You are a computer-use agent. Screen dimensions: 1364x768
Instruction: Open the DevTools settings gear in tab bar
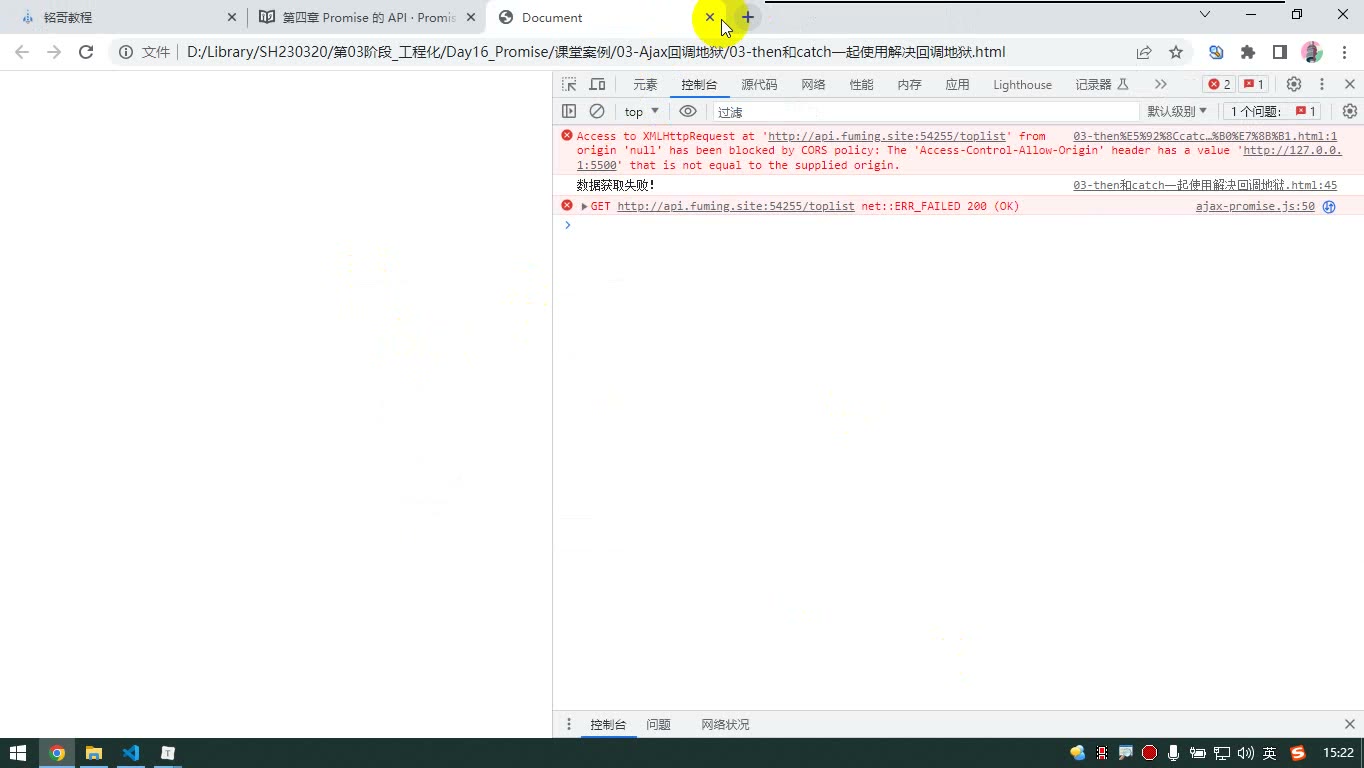pyautogui.click(x=1294, y=85)
